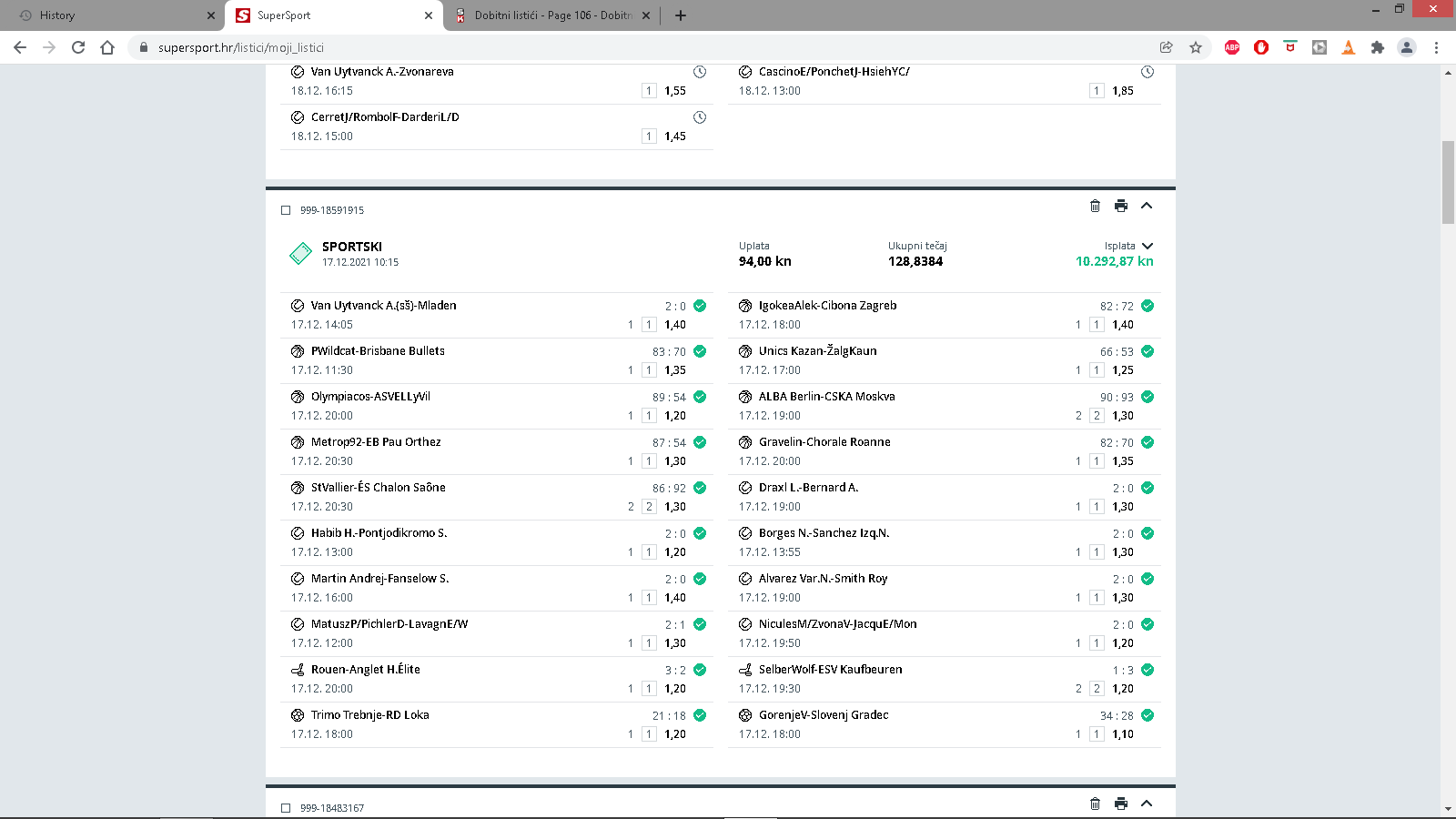Click the green SPORTSKI ticket icon
The image size is (1456, 819).
point(300,254)
